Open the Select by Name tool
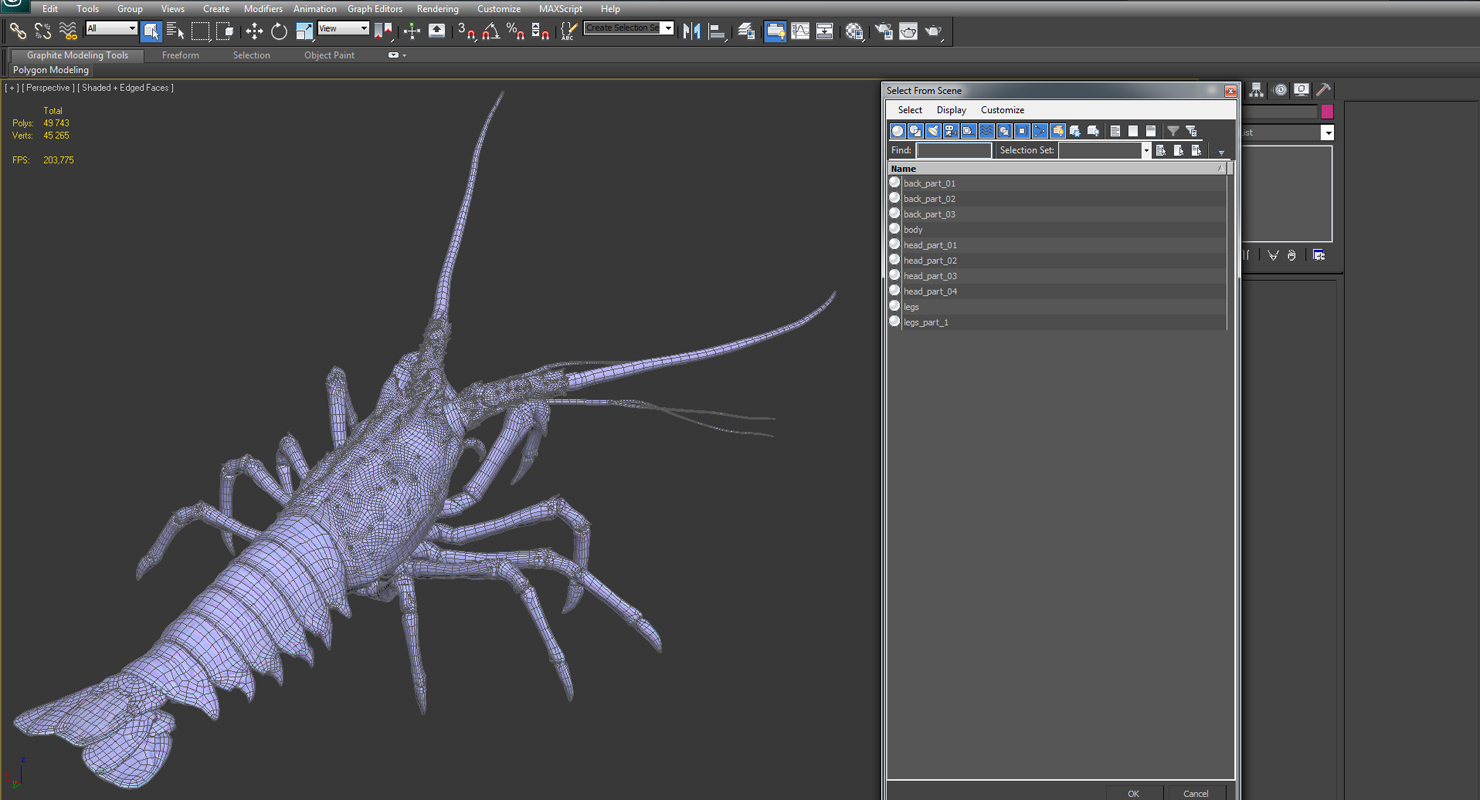 click(175, 31)
